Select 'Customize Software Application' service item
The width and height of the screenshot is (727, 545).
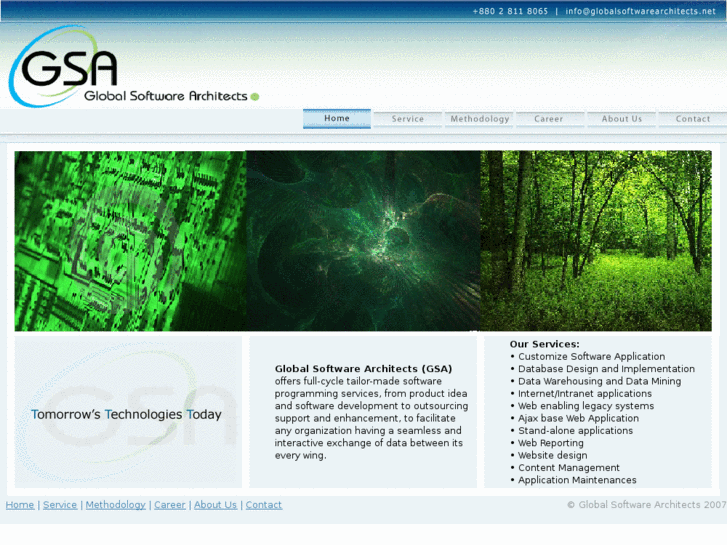tap(591, 357)
